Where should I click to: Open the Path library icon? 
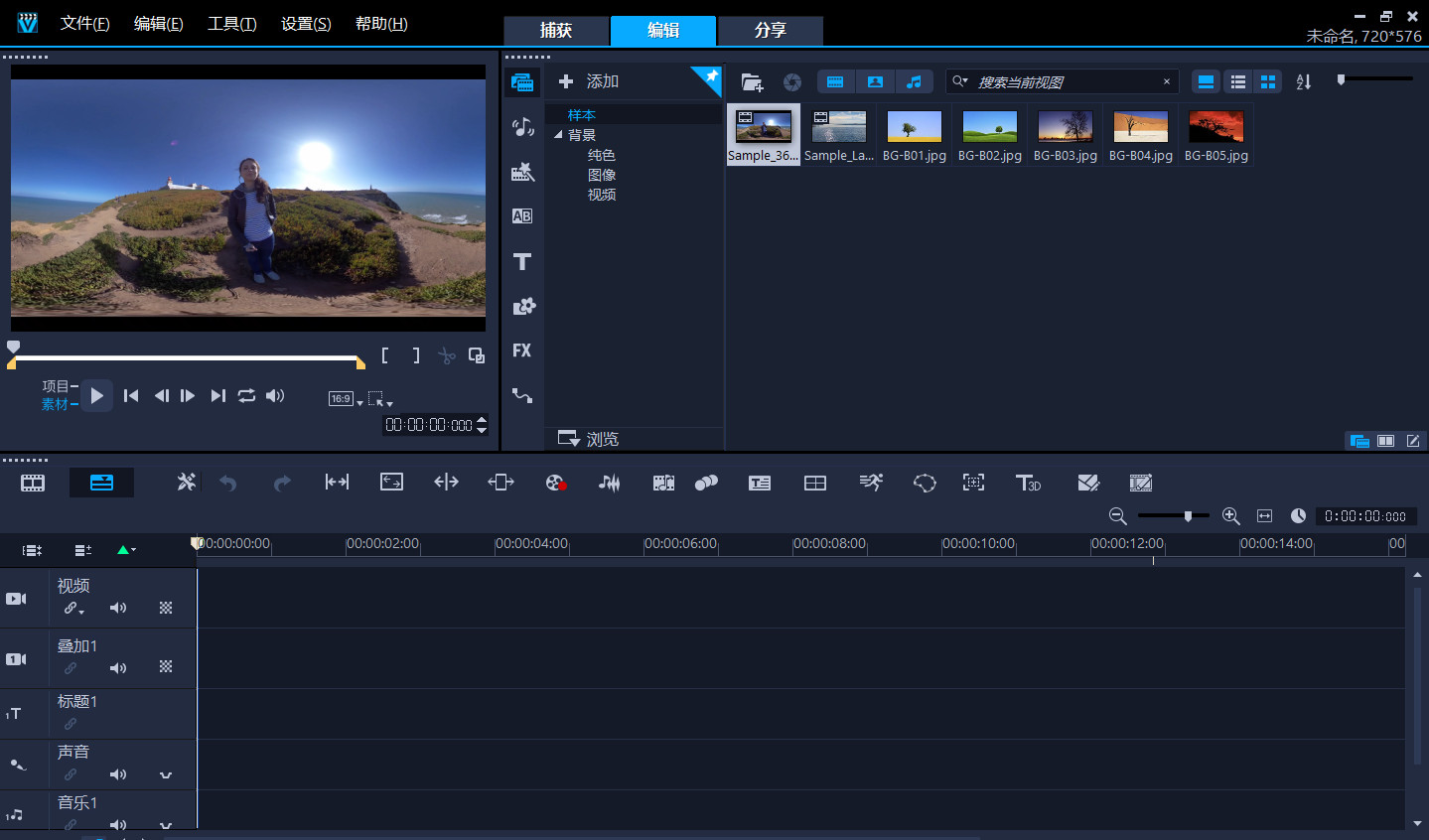tap(522, 395)
